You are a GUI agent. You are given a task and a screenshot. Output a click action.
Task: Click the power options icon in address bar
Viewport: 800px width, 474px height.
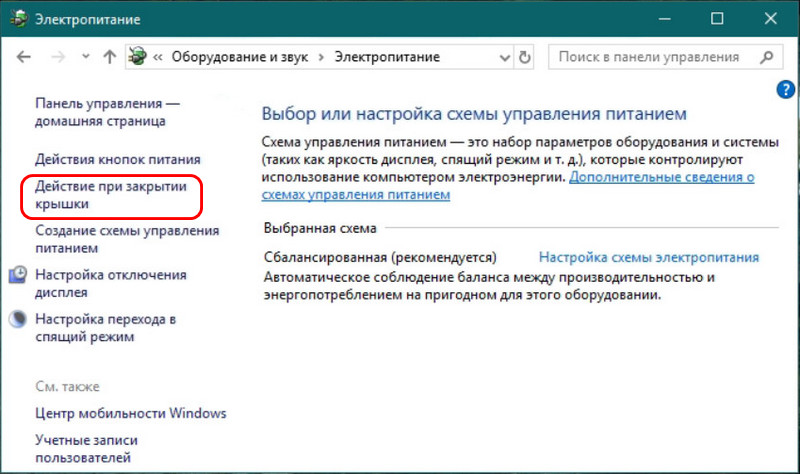click(140, 57)
